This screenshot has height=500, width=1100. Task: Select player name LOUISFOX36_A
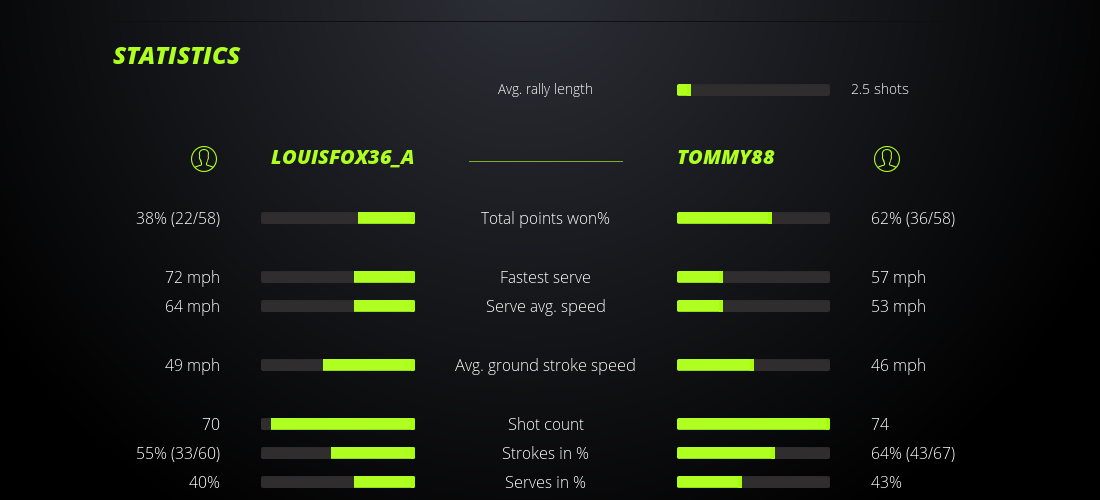coord(342,158)
